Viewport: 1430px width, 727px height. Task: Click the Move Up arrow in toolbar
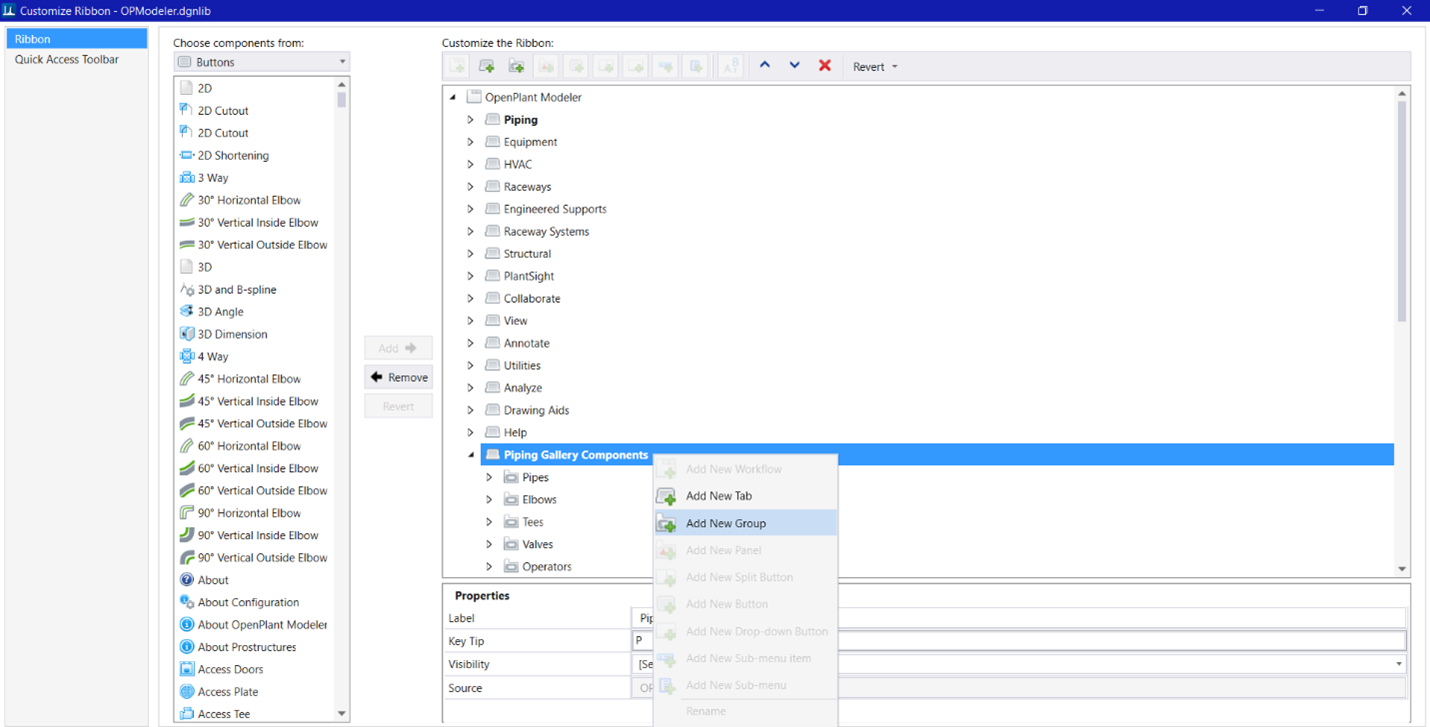click(x=765, y=66)
